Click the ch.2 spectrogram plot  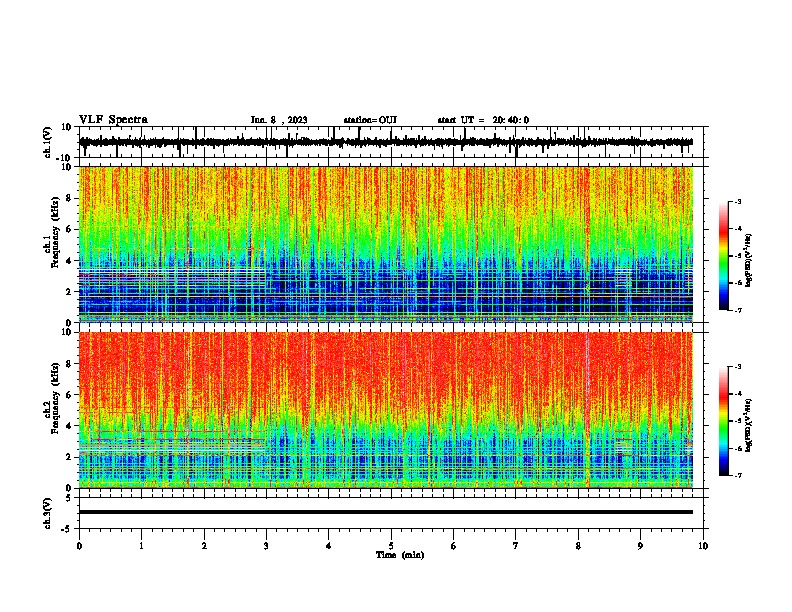[x=386, y=410]
